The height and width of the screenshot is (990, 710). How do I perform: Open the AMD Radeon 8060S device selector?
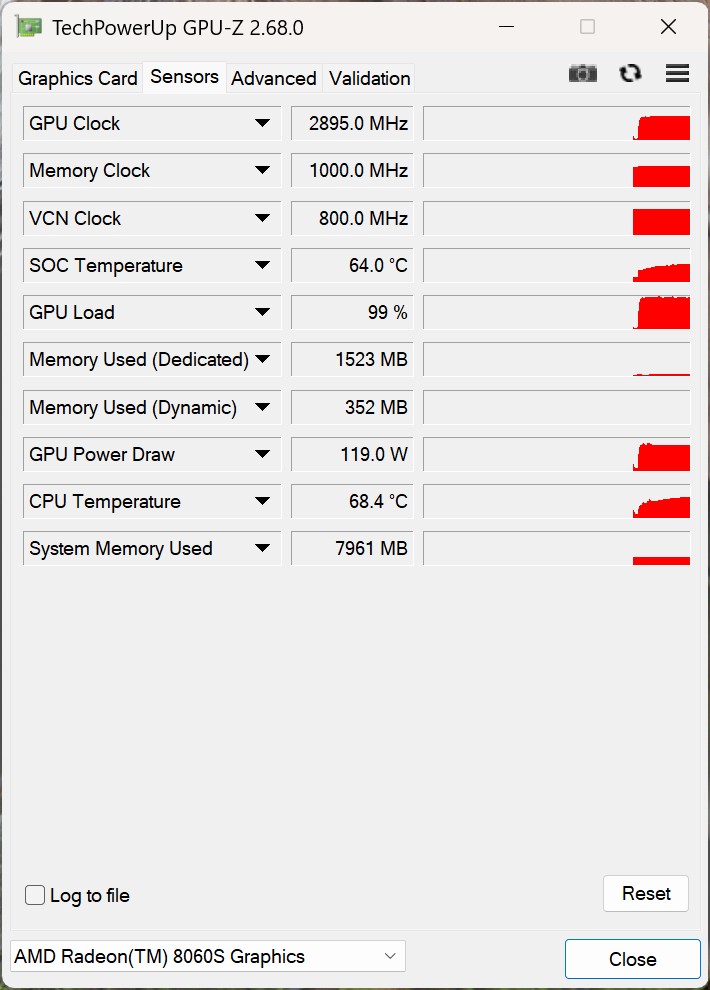pyautogui.click(x=208, y=956)
